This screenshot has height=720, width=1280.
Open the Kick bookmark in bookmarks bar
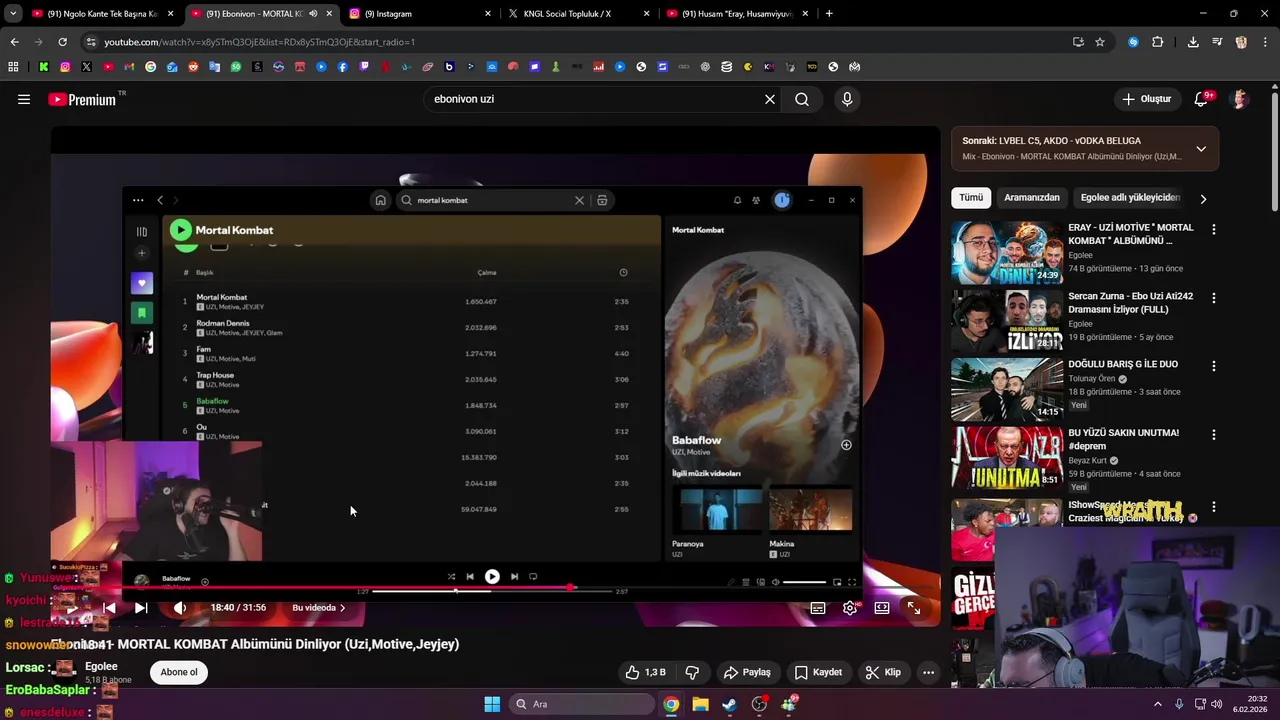pos(44,67)
